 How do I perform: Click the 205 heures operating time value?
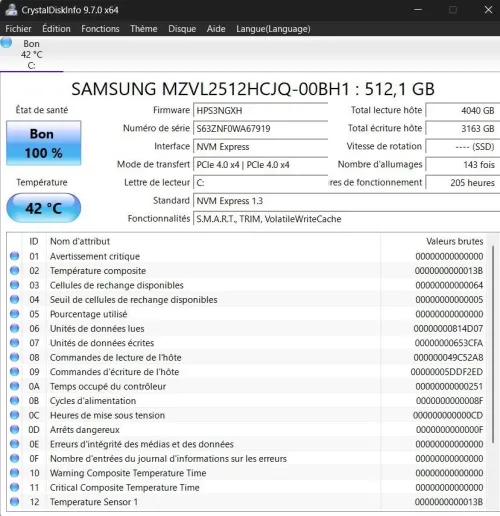[x=463, y=183]
